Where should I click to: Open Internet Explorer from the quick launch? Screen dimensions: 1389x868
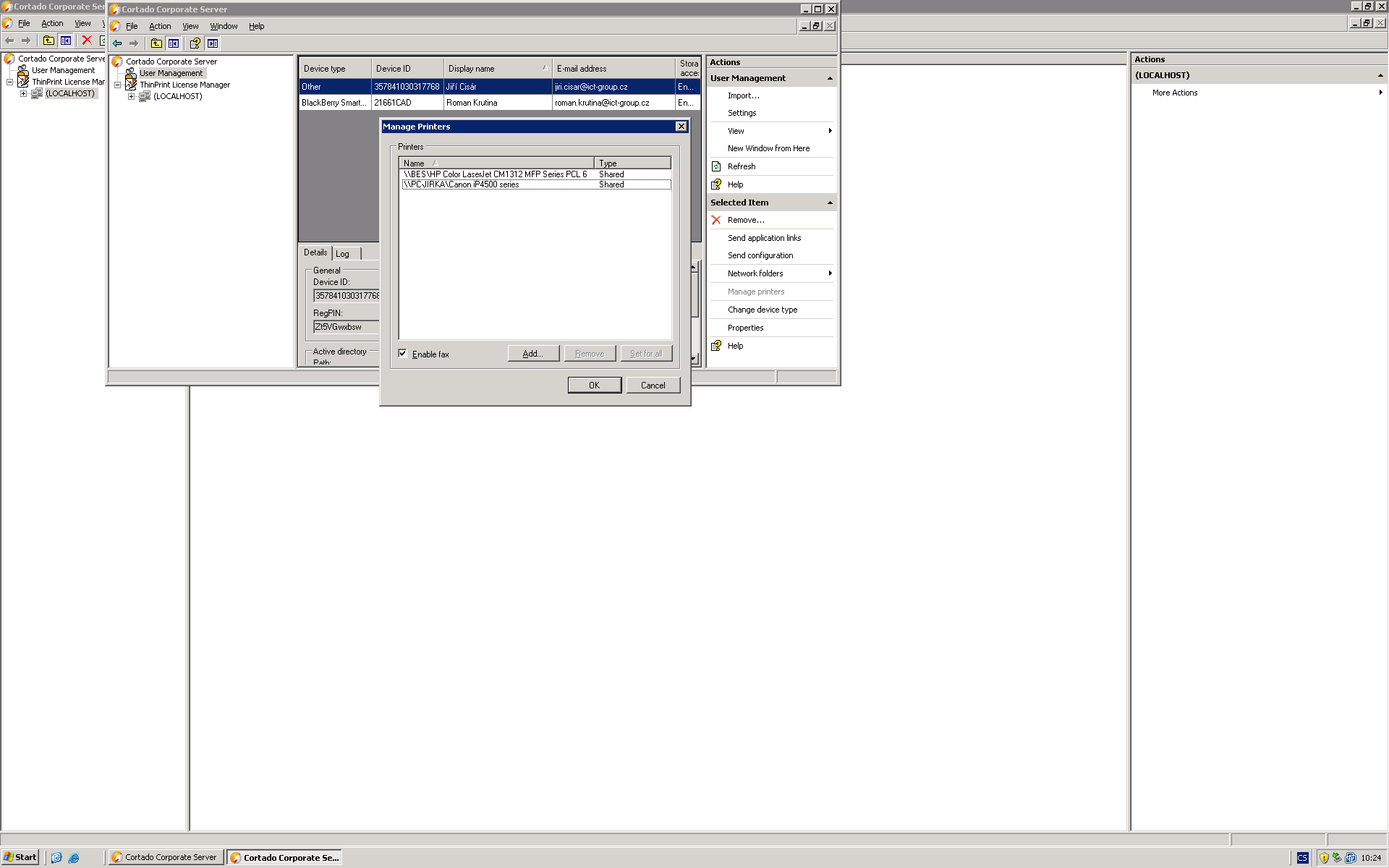click(x=74, y=858)
